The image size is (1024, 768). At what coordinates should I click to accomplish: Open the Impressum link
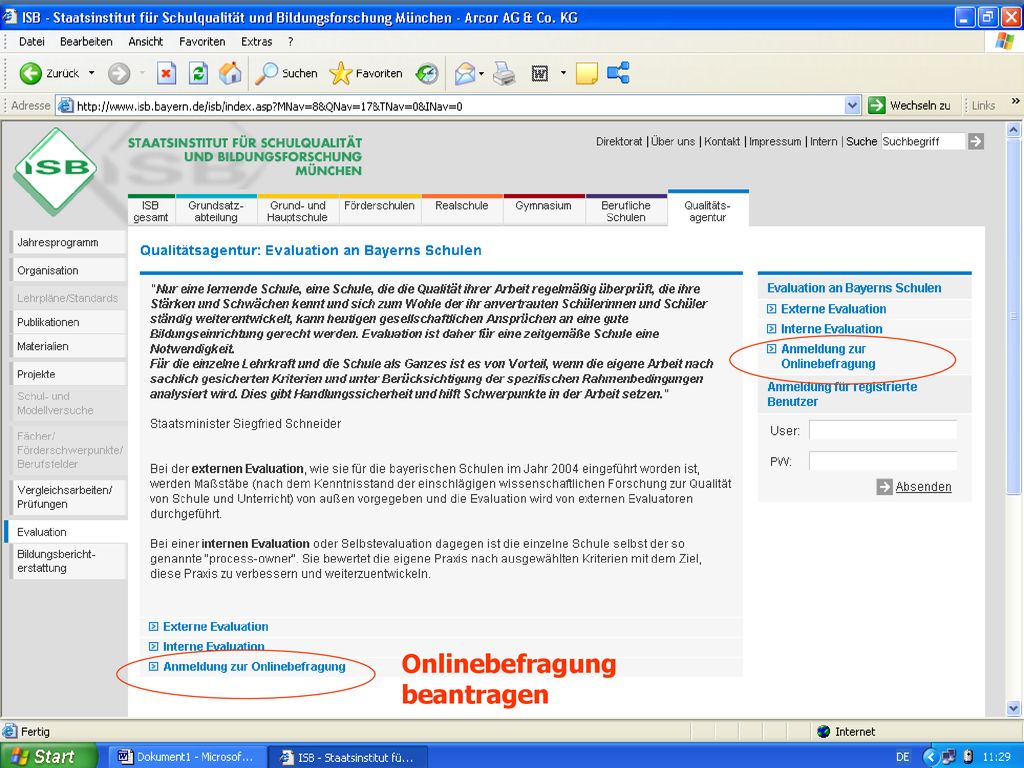(775, 141)
